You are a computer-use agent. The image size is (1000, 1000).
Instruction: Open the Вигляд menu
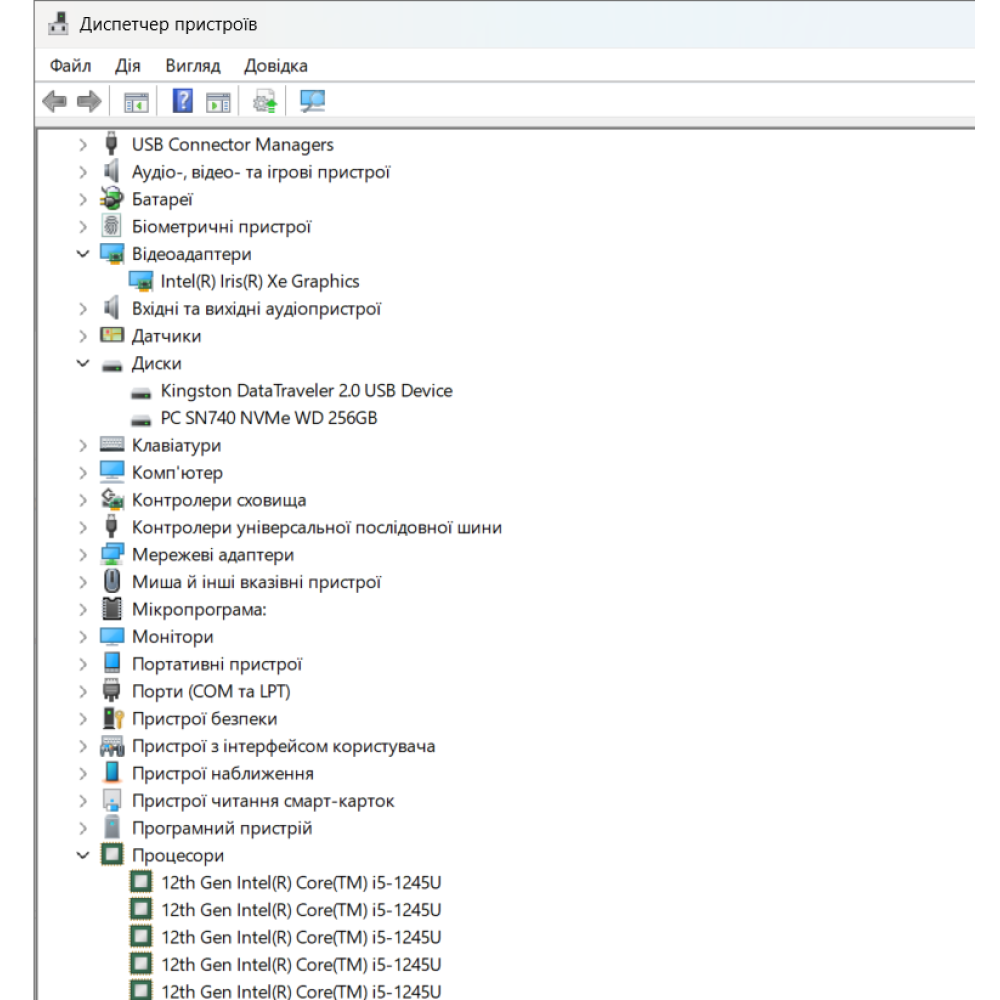tap(193, 66)
